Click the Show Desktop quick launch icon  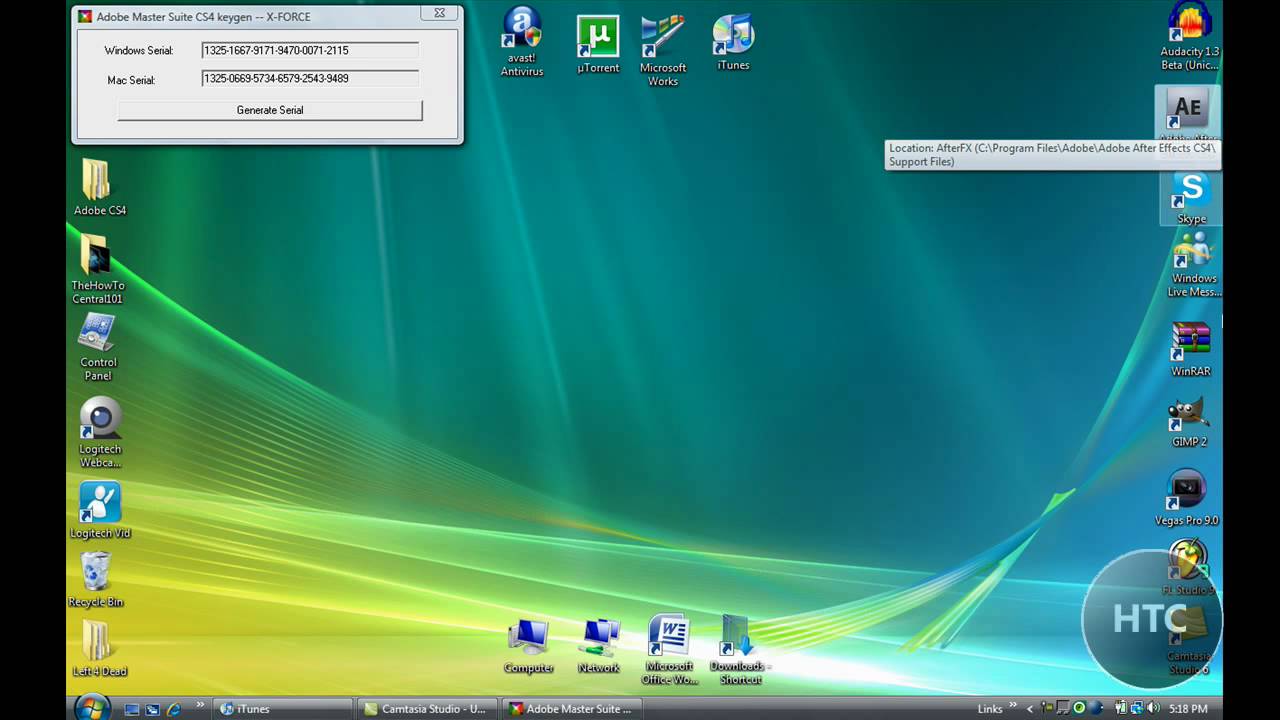pos(132,709)
